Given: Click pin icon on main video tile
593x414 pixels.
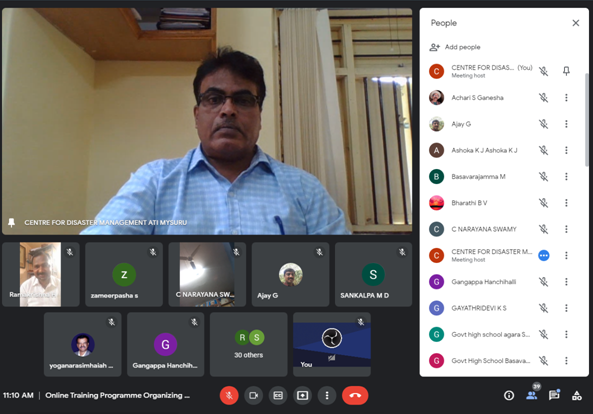Looking at the screenshot, I should point(12,222).
